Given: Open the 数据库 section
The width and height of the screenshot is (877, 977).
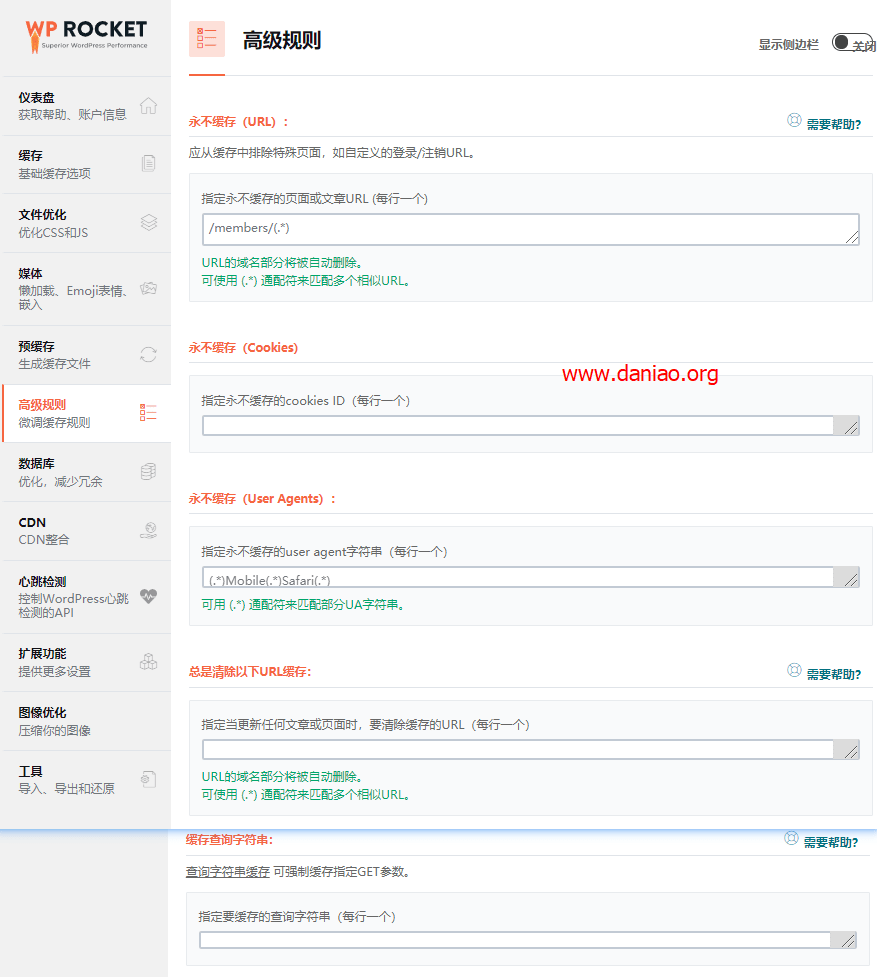Looking at the screenshot, I should 86,472.
